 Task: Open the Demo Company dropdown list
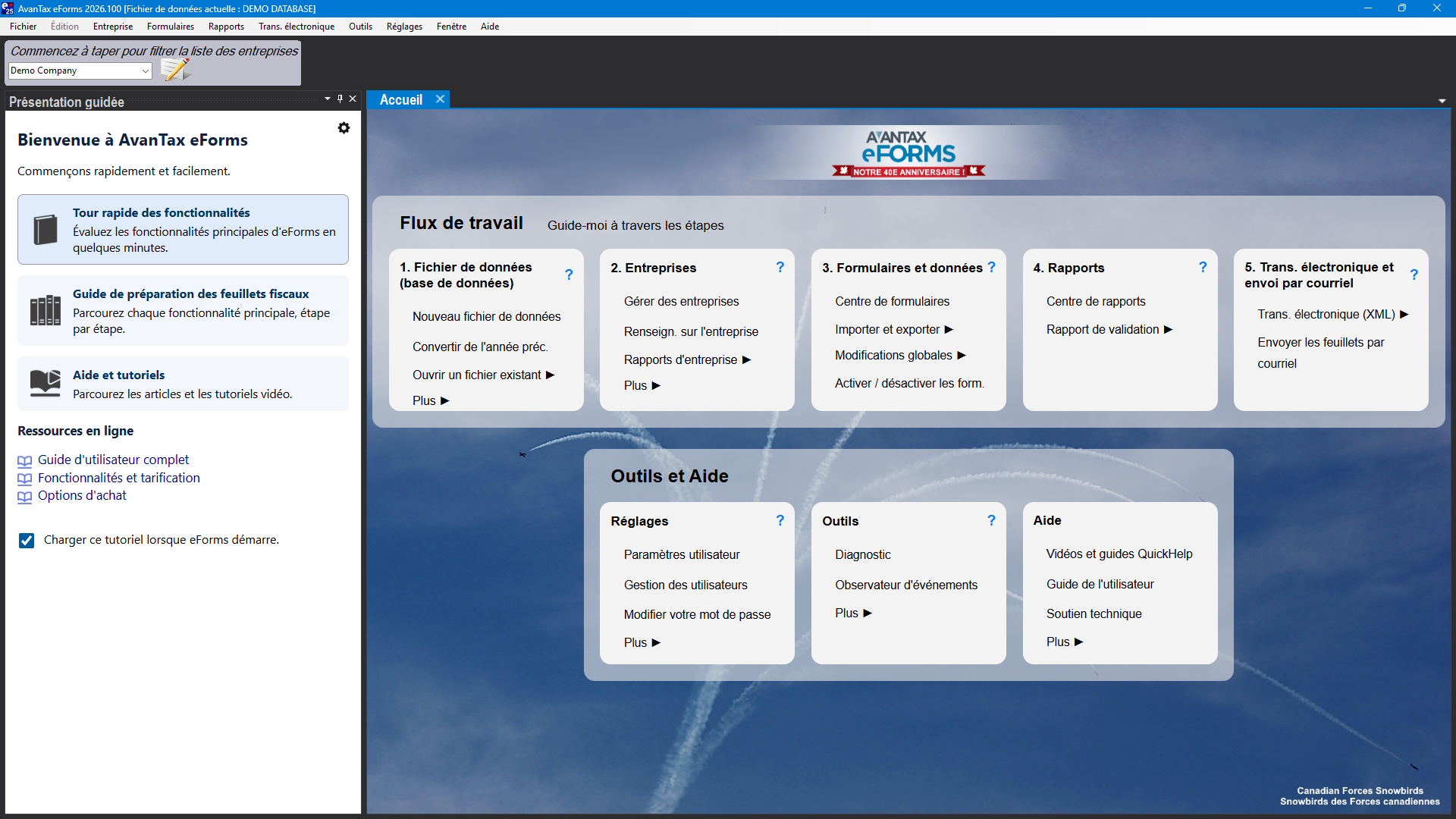(x=145, y=71)
